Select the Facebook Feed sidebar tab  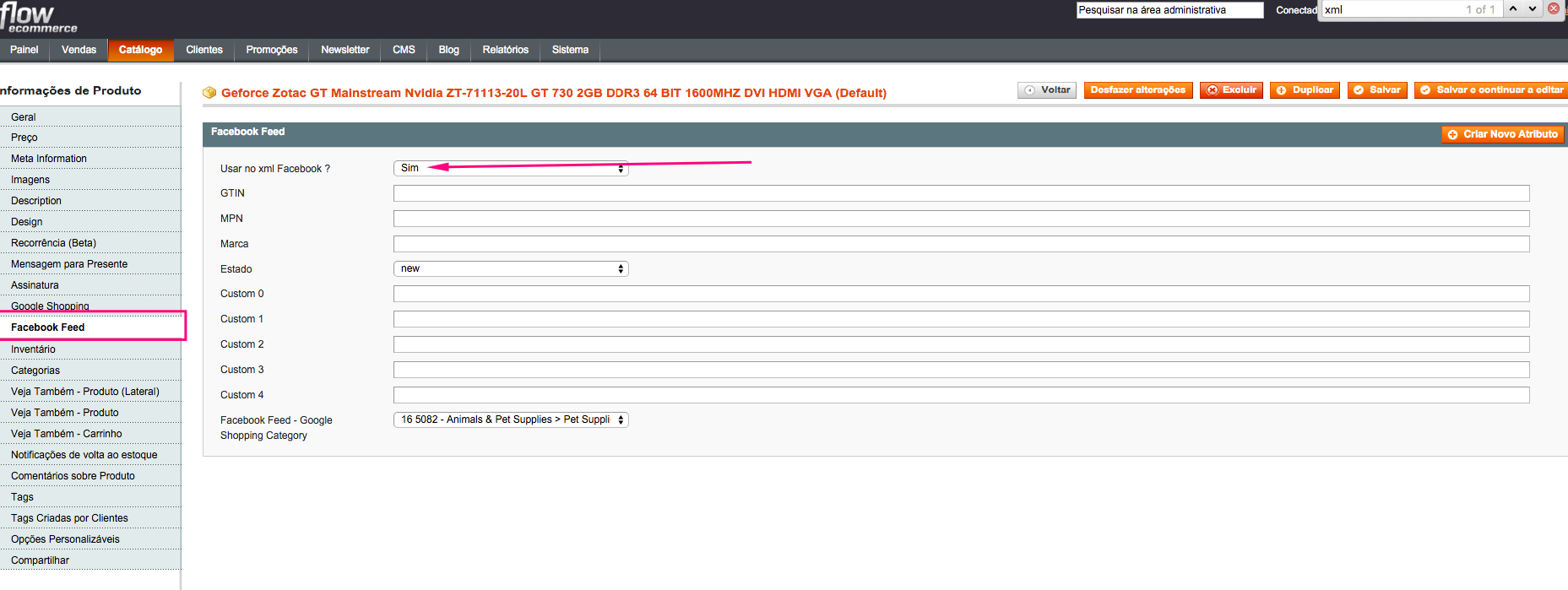click(91, 327)
